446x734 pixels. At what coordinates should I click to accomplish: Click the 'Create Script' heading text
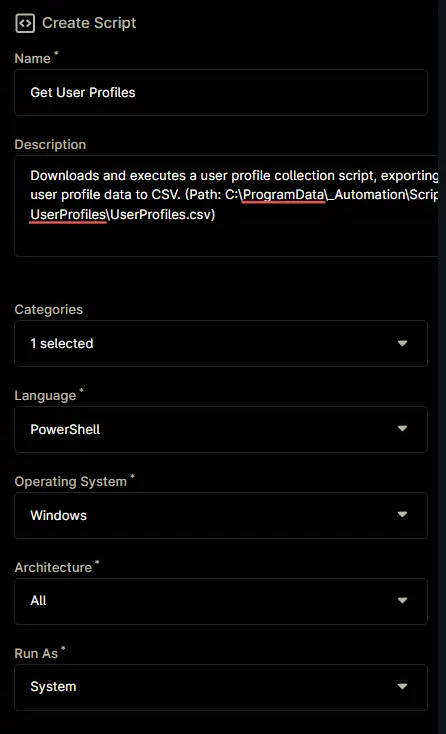(x=89, y=23)
